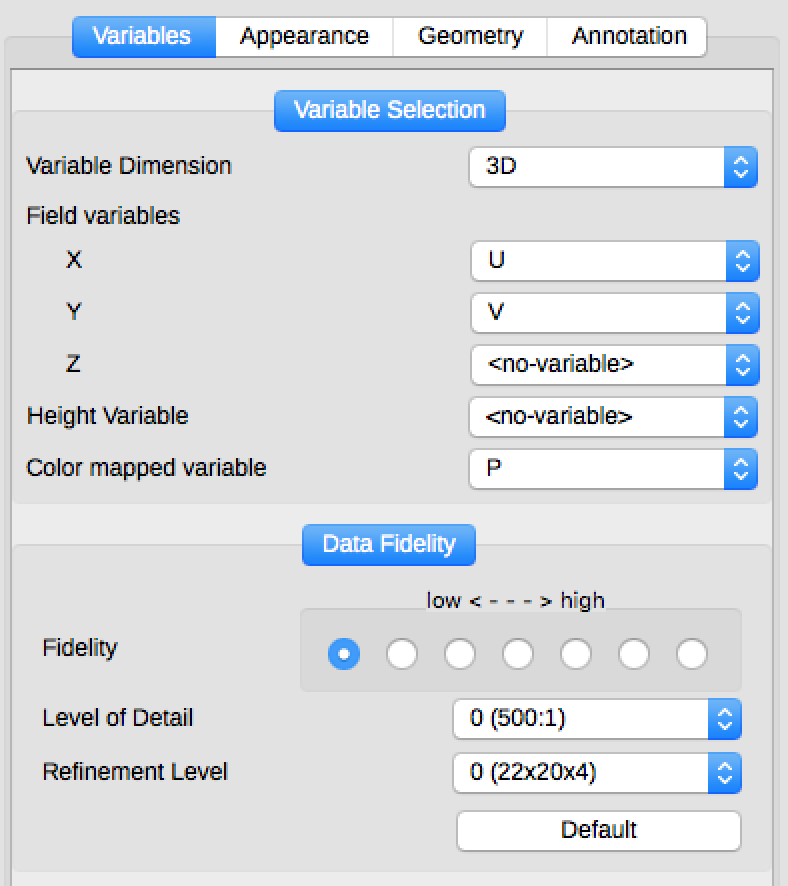Switch to the Appearance tab
The image size is (788, 886).
pos(304,37)
